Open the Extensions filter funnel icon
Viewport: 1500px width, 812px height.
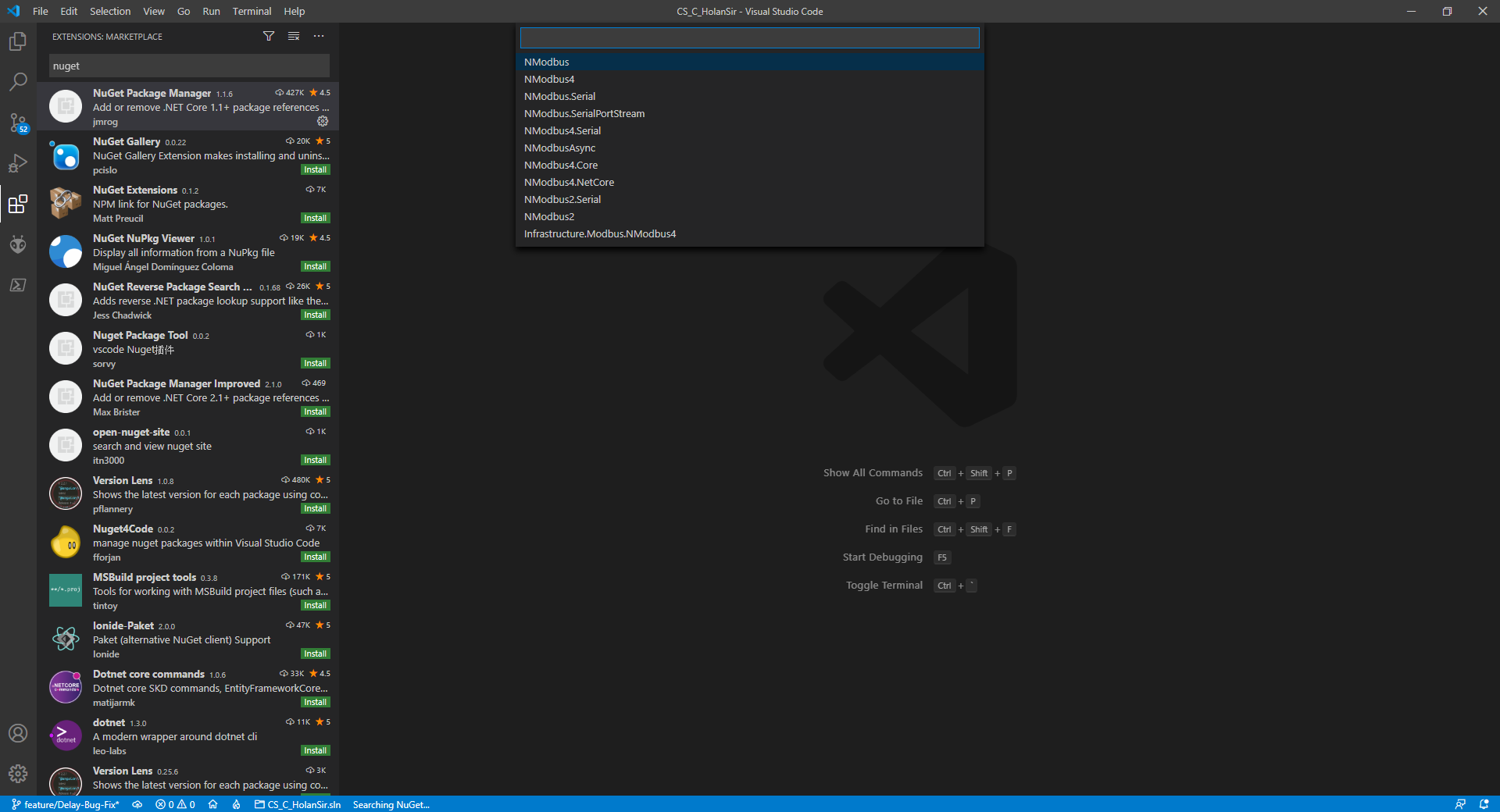click(x=268, y=36)
